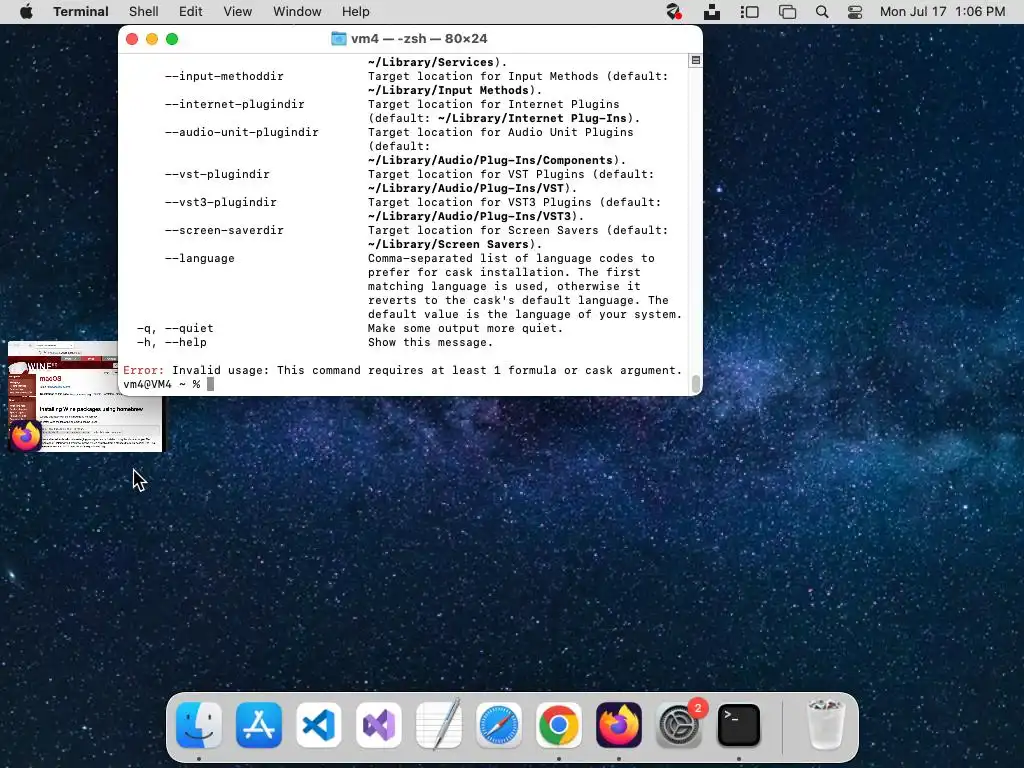Click the date and time in menu bar
Viewport: 1024px width, 768px height.
(x=942, y=12)
